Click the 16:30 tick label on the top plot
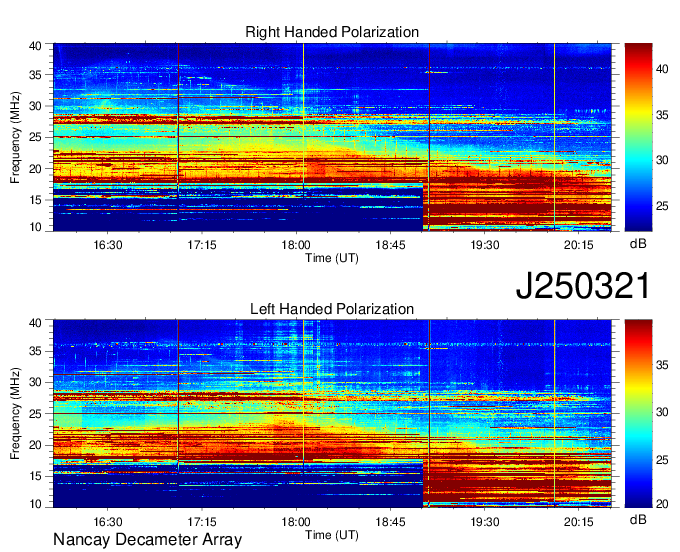This screenshot has height=552, width=680. coord(108,245)
